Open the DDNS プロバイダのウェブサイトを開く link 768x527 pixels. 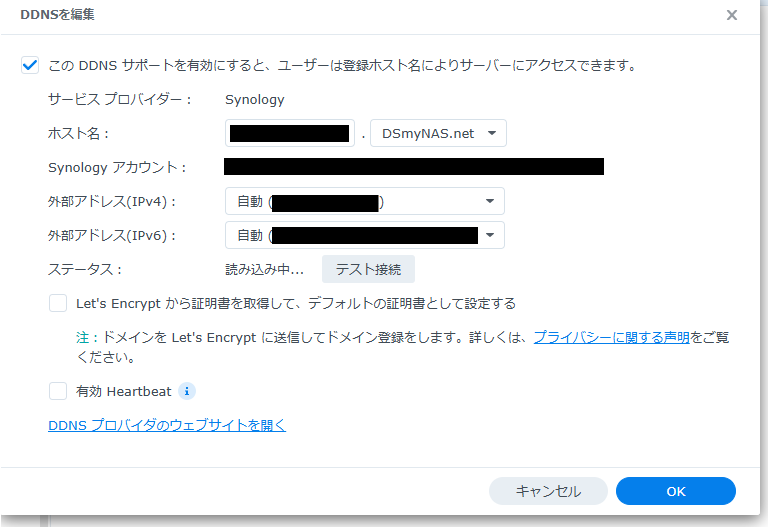167,425
